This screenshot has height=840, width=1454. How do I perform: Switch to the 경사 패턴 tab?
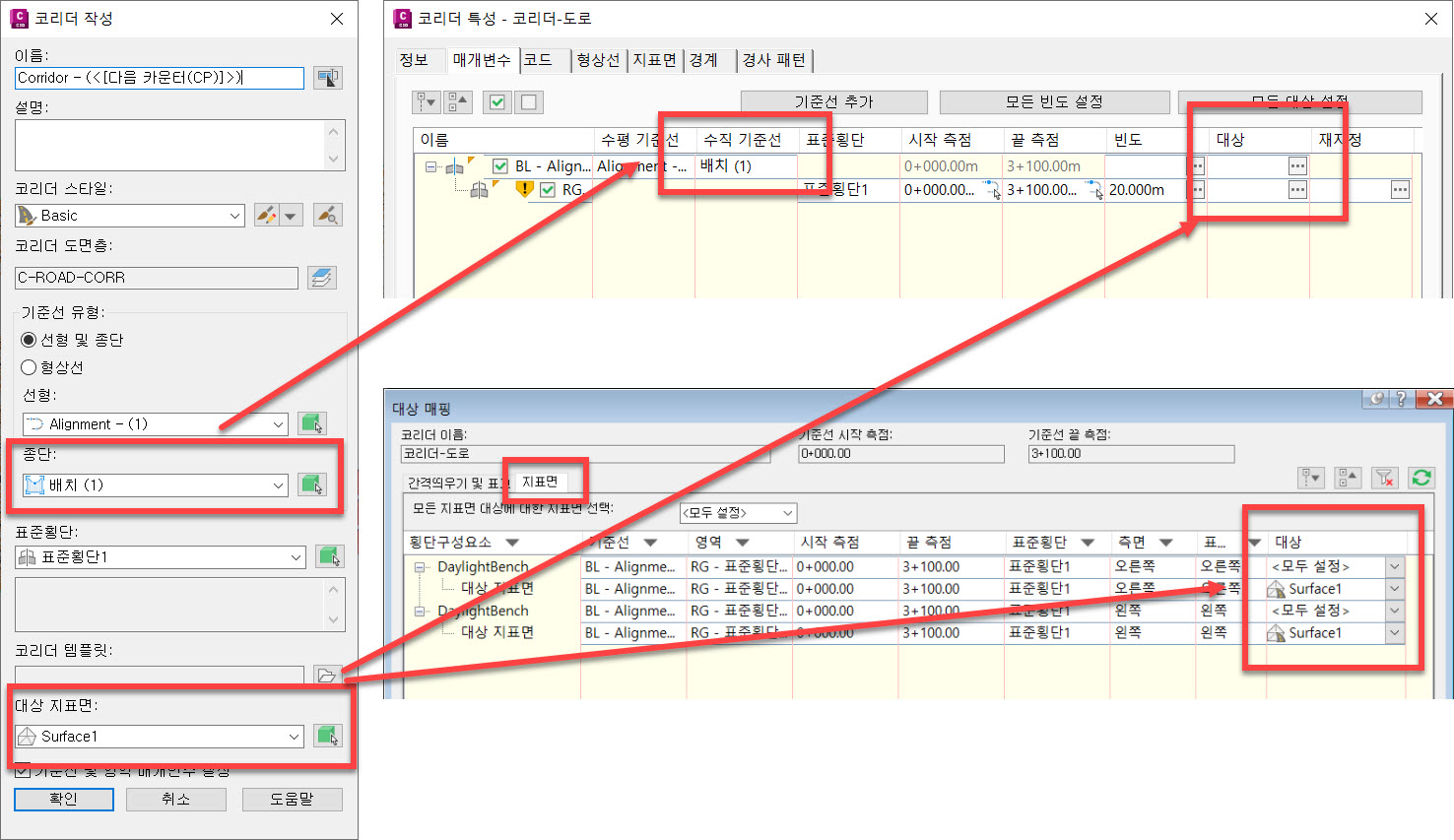pos(773,60)
